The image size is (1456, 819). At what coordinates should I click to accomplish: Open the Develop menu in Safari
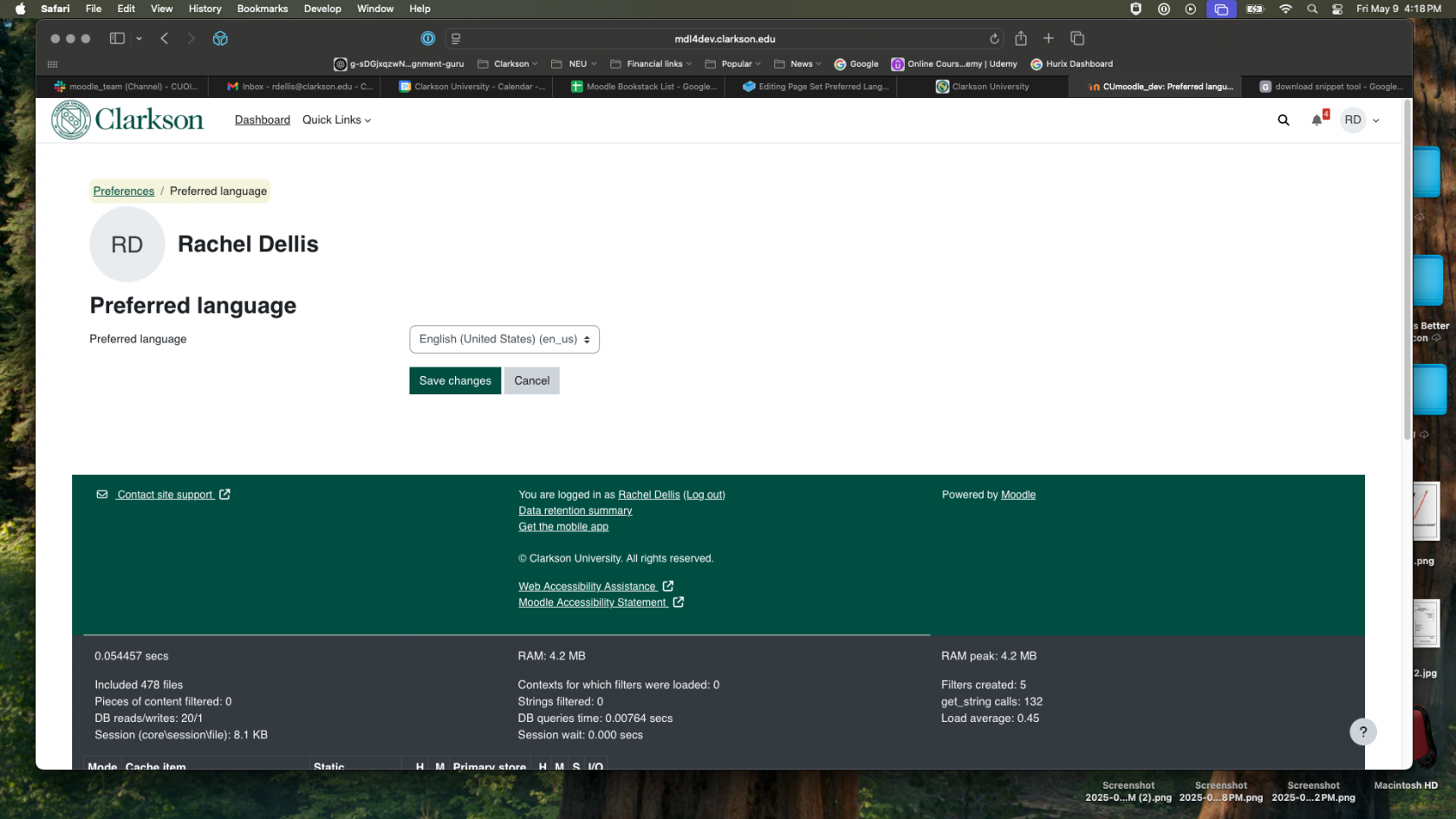click(x=322, y=9)
